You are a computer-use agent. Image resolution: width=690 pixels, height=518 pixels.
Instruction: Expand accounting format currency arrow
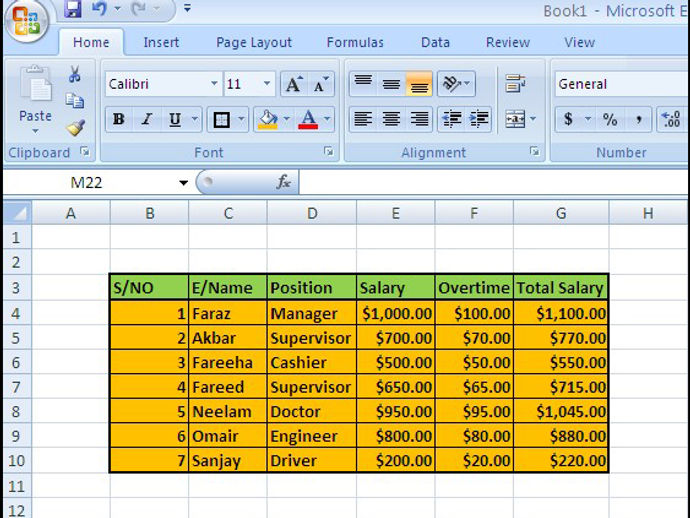[x=588, y=119]
